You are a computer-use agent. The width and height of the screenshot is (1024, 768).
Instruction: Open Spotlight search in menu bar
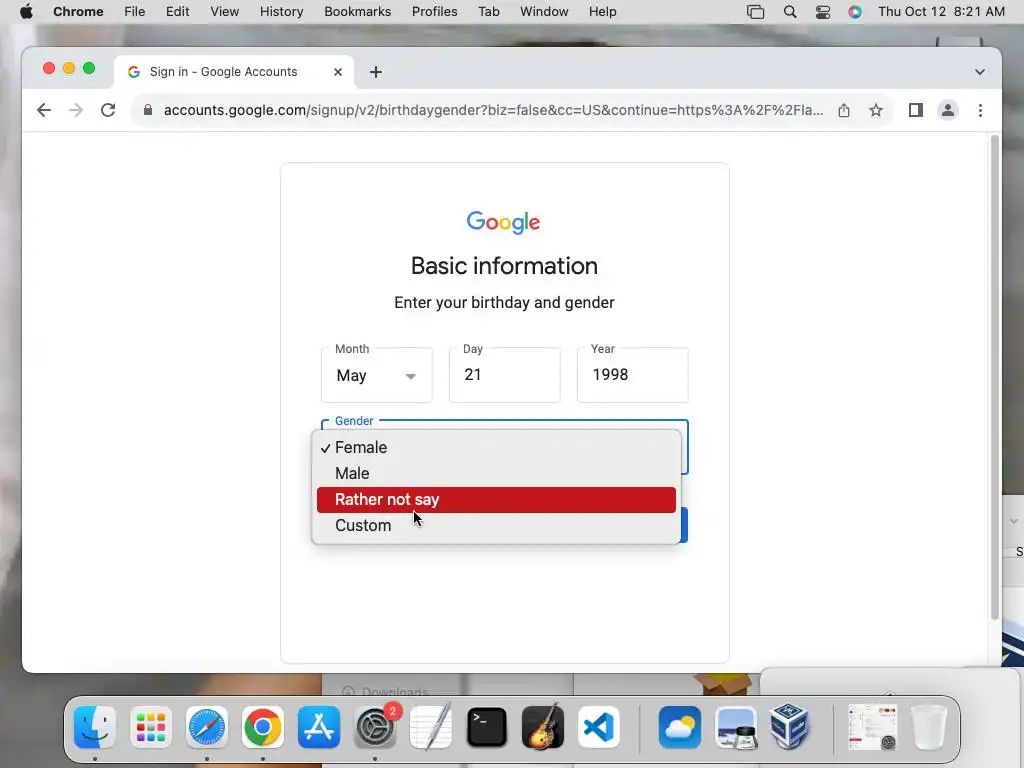click(790, 12)
